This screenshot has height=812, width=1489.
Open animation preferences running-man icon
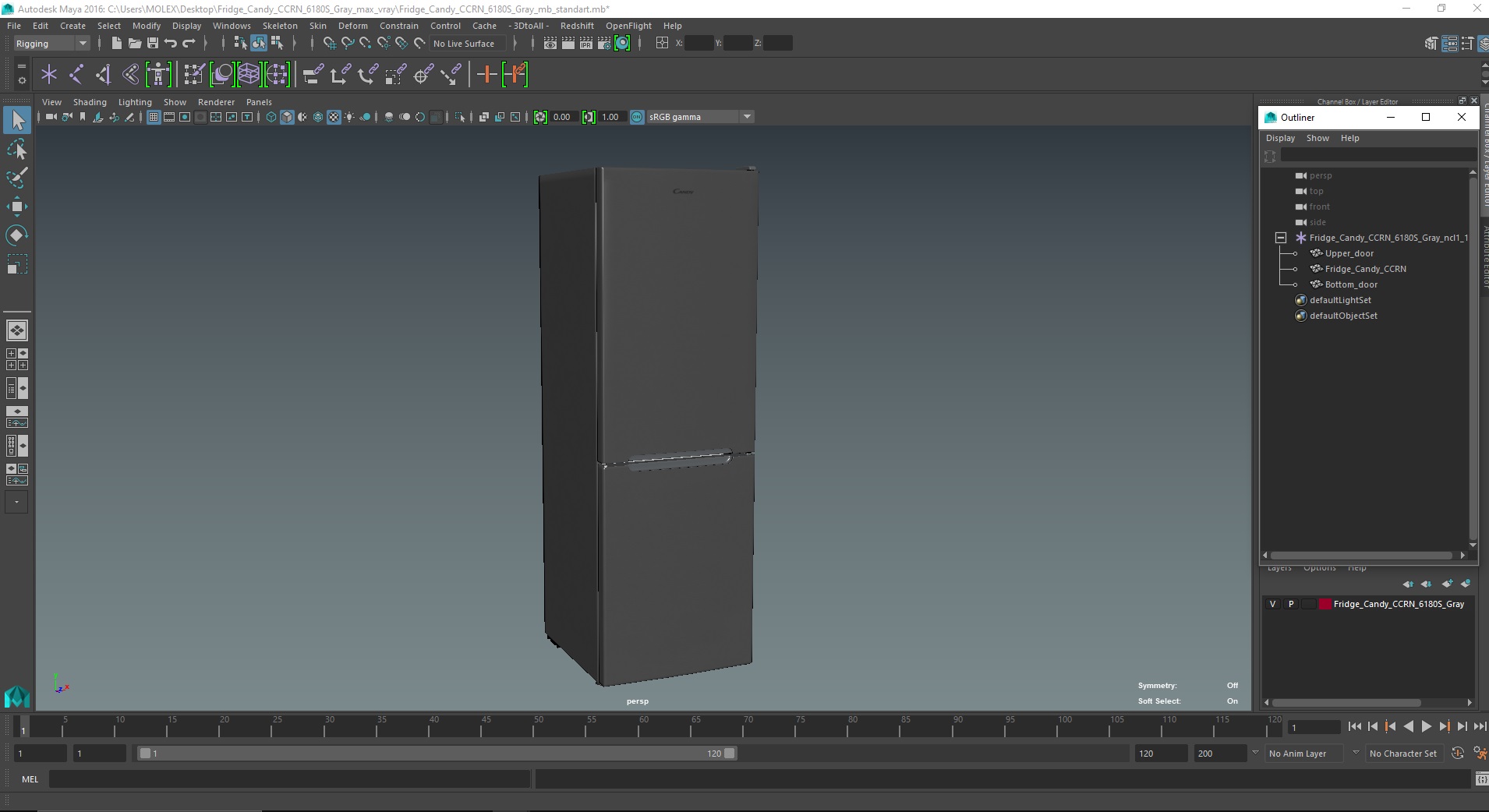tap(1480, 754)
